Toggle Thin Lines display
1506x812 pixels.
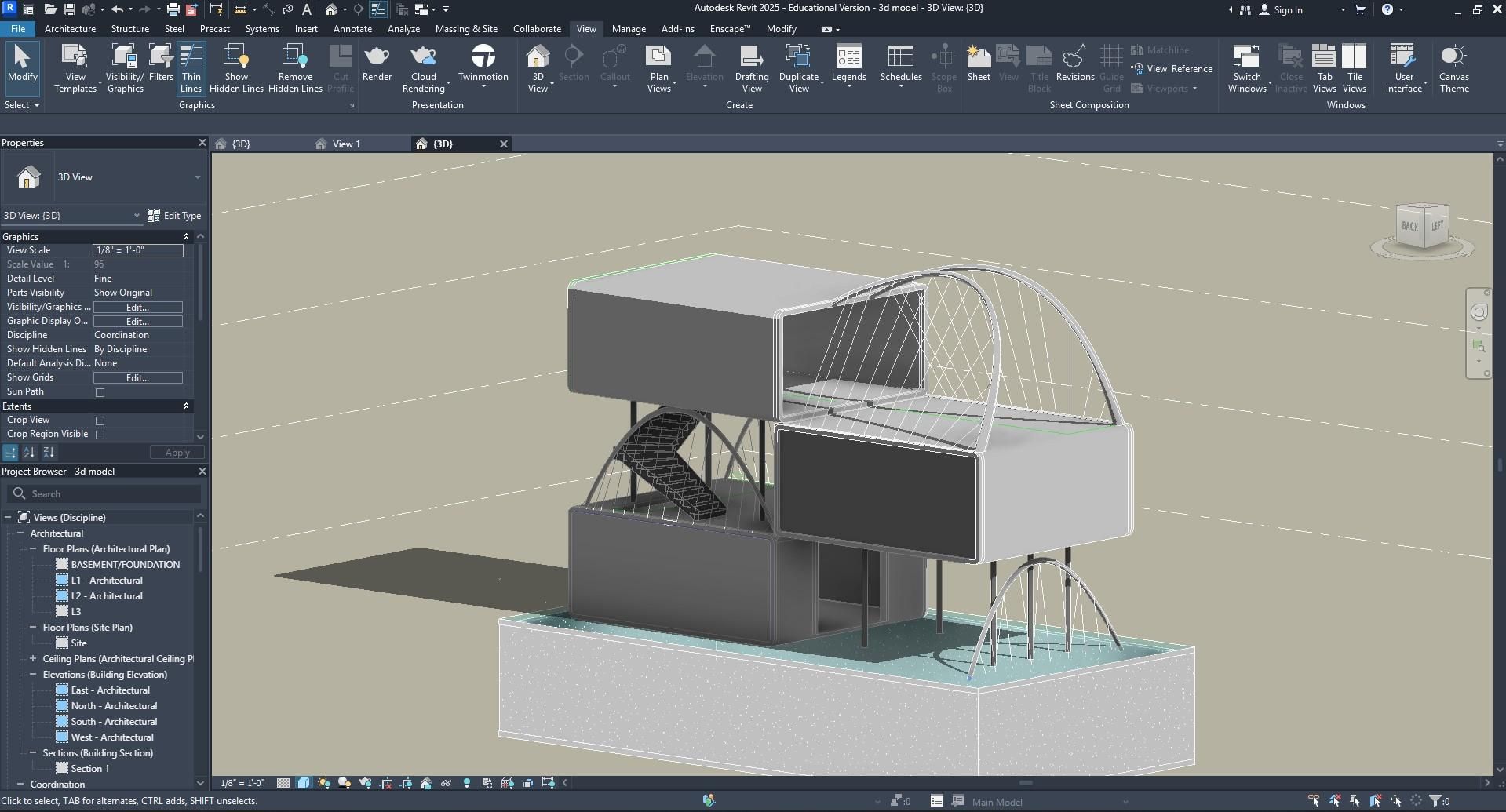[x=191, y=68]
